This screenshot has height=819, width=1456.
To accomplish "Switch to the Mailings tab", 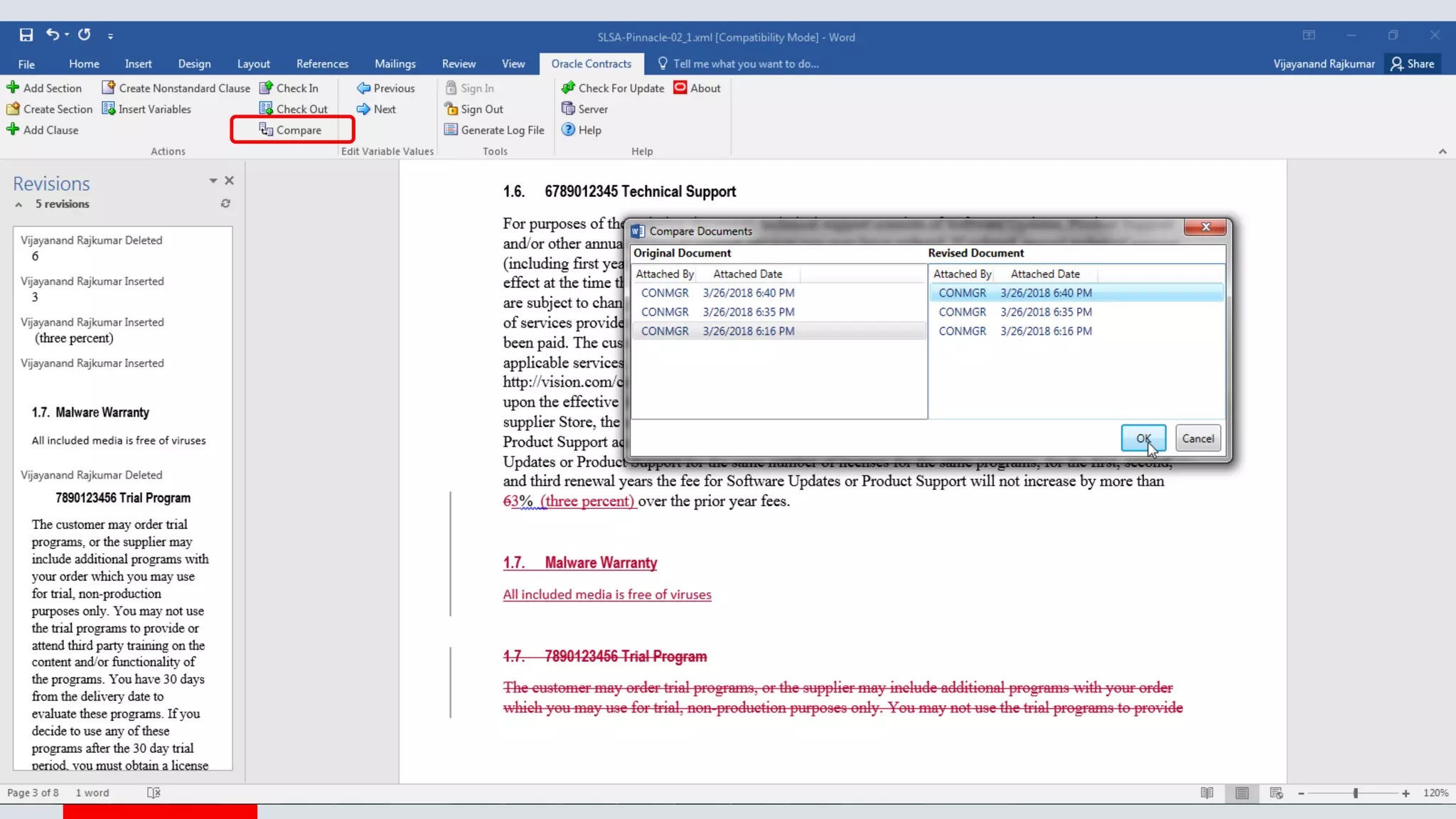I will click(x=395, y=64).
